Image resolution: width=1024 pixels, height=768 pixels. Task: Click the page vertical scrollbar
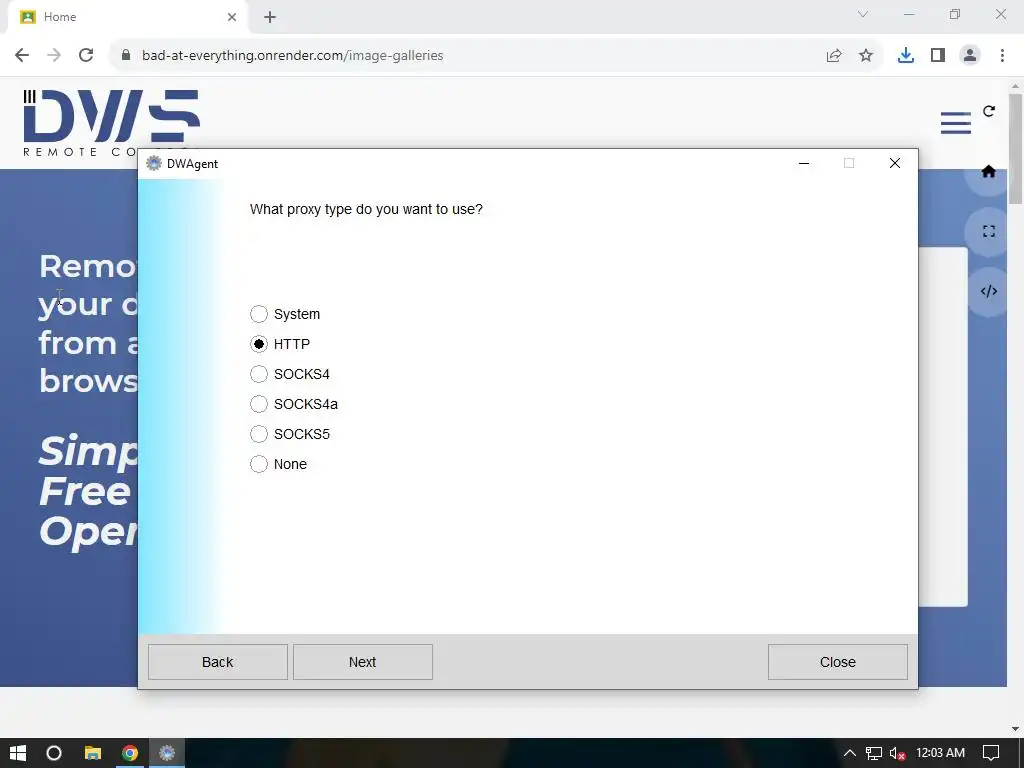1015,149
